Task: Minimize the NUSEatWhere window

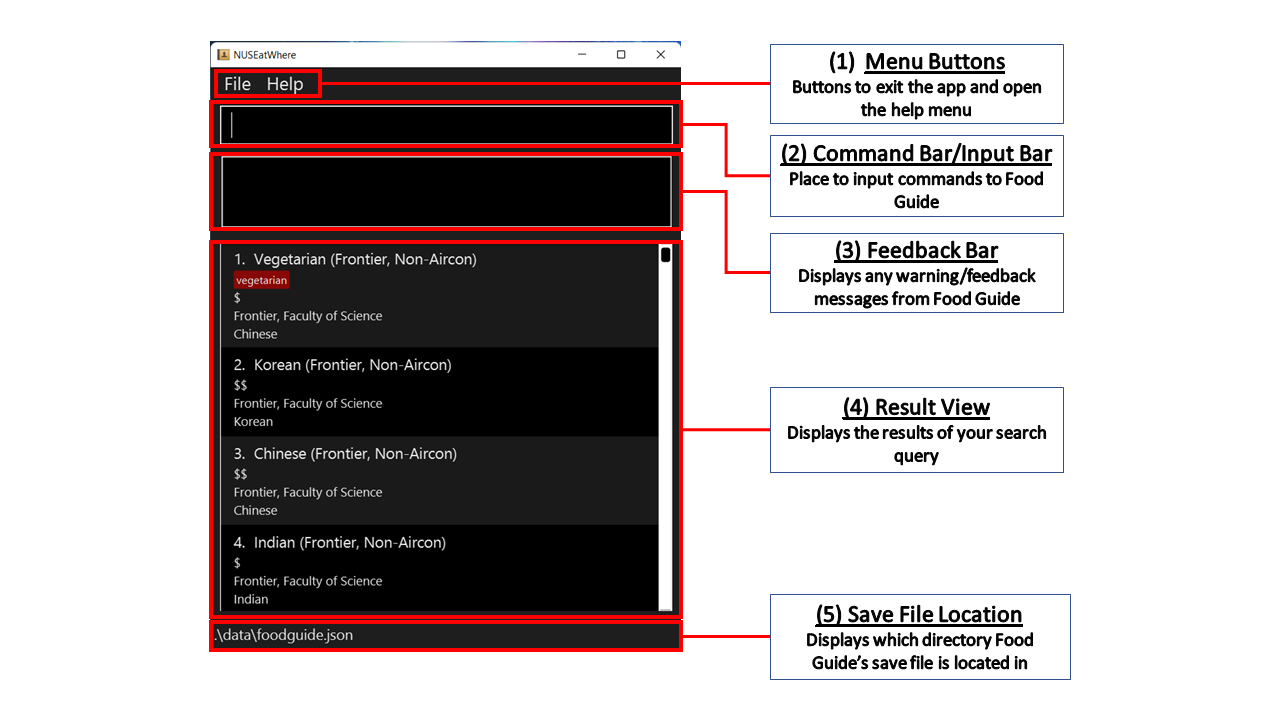Action: (x=581, y=55)
